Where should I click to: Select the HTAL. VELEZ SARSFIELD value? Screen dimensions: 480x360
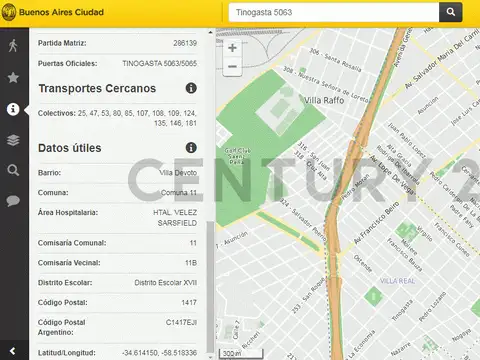[175, 218]
